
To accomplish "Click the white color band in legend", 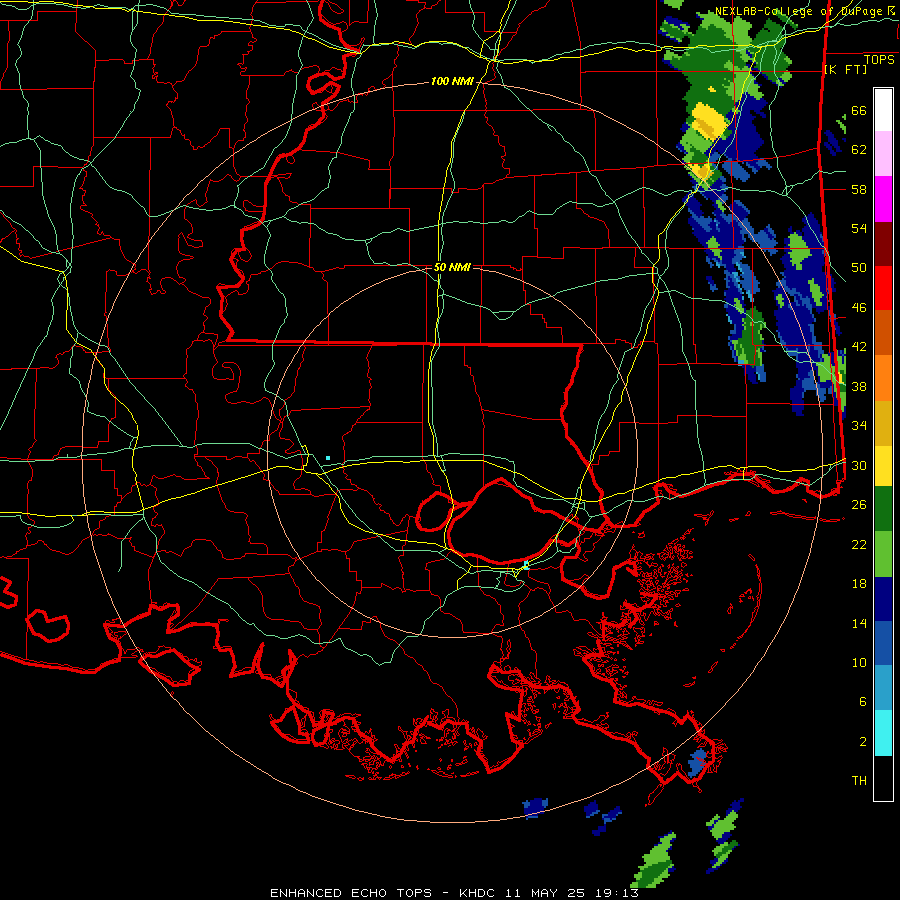I will (x=883, y=110).
